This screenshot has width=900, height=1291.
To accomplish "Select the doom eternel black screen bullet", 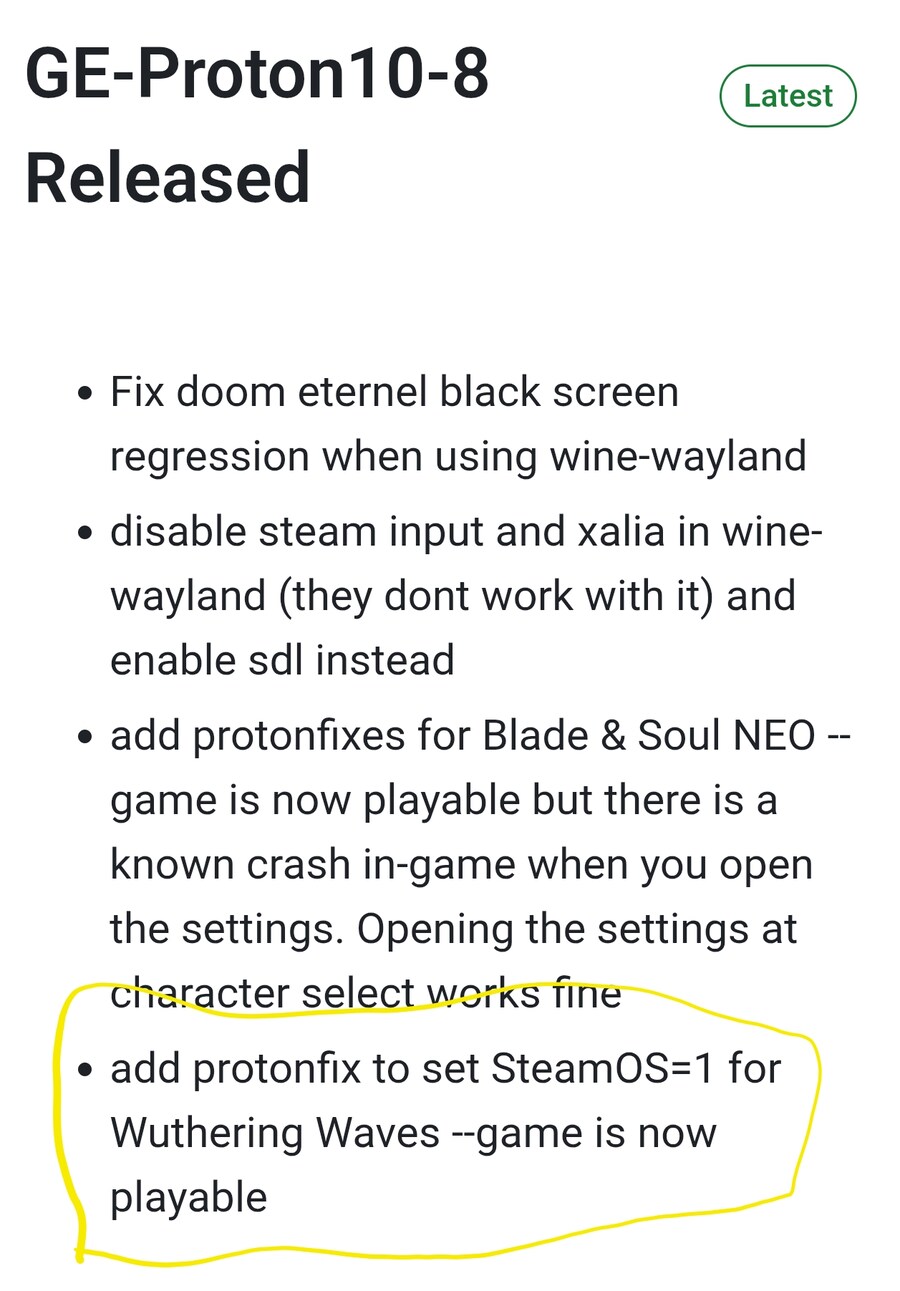I will [x=394, y=391].
